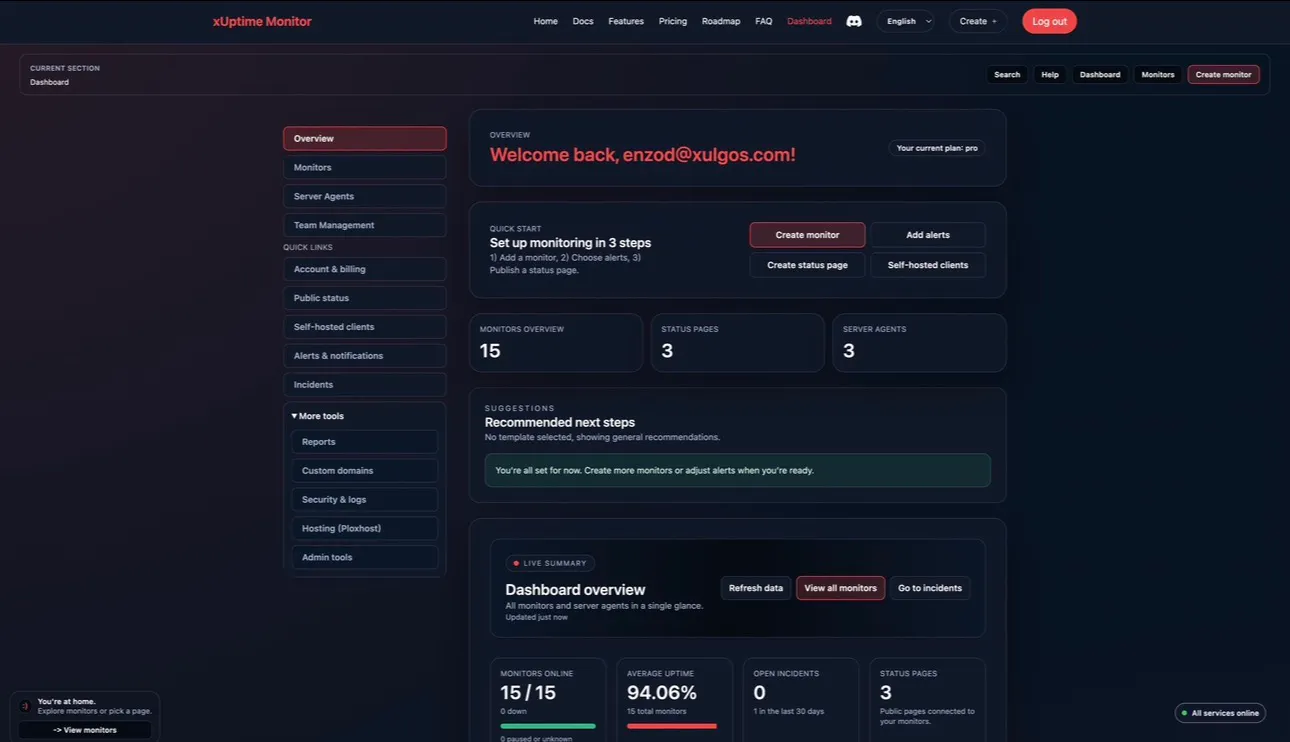
Task: Open the Monitors Overview card showing 15
Action: (556, 343)
